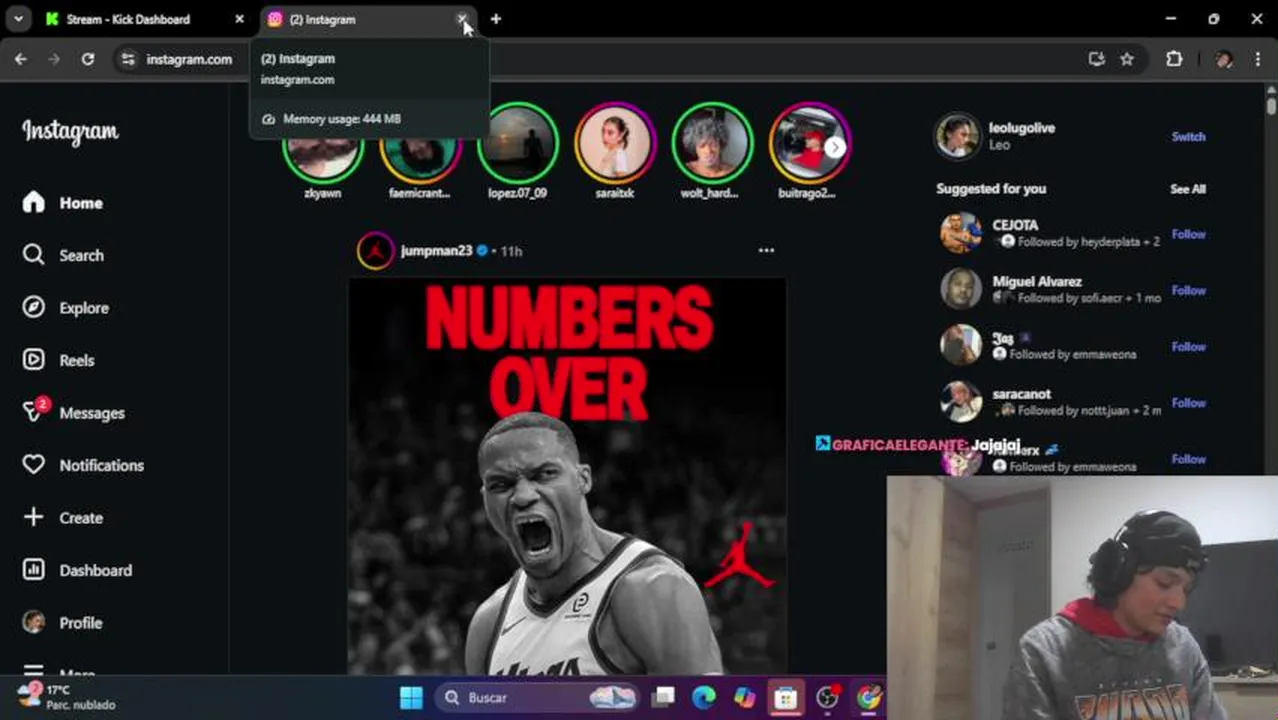Screen dimensions: 1278x720
Task: Click the page vertical scrollbar
Action: [1271, 104]
